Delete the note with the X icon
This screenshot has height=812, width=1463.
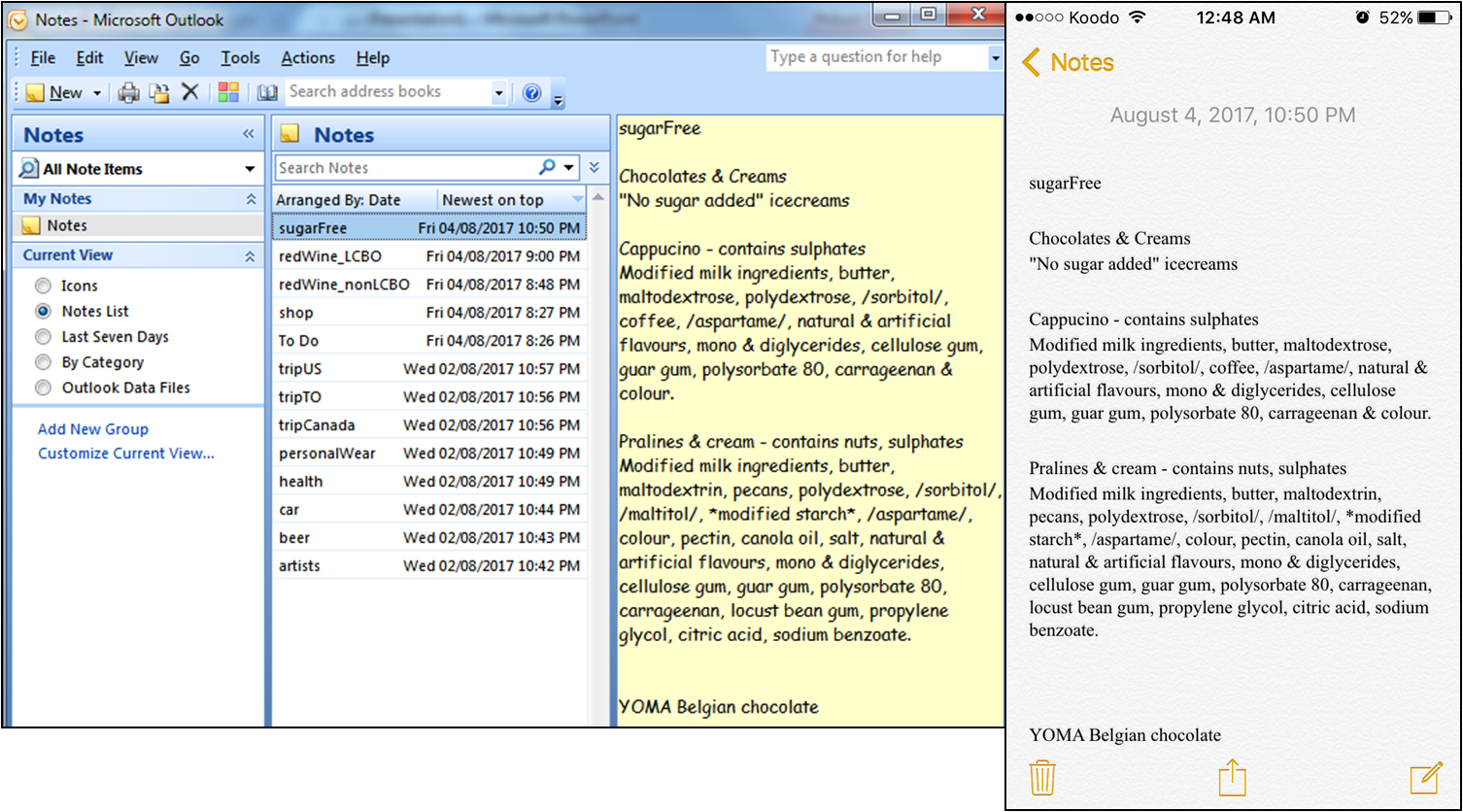[x=190, y=92]
